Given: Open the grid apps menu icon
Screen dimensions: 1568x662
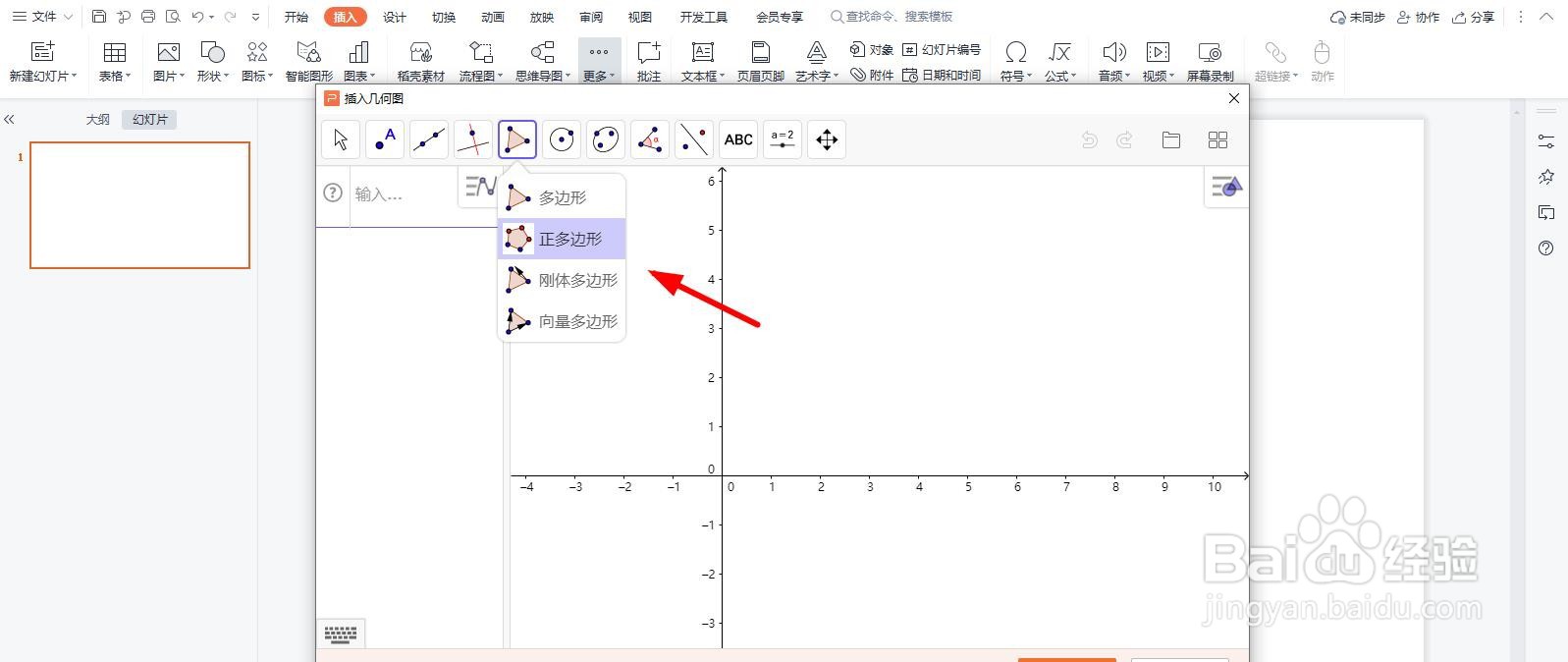Looking at the screenshot, I should coord(1218,140).
